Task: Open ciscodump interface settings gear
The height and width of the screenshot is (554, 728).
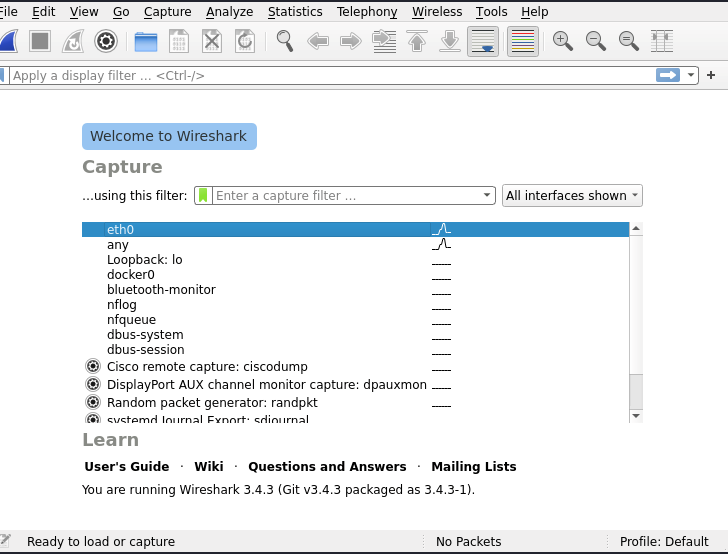Action: point(93,366)
